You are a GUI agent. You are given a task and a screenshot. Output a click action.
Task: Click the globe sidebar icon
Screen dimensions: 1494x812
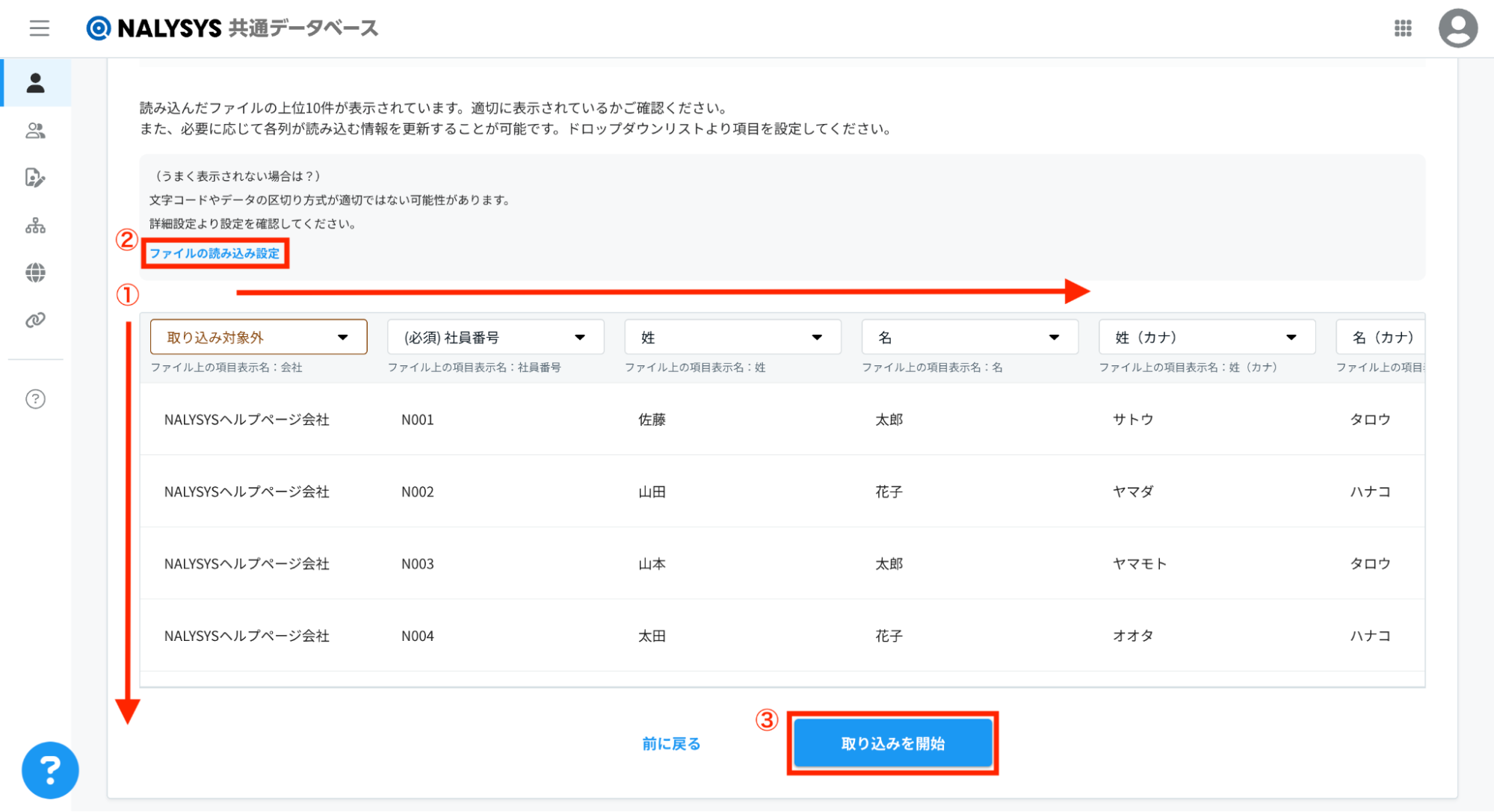(x=35, y=273)
